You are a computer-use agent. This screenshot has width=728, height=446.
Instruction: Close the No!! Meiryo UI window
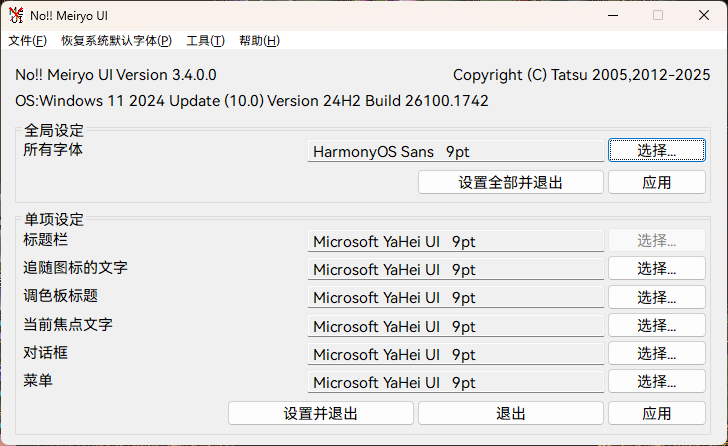point(704,15)
